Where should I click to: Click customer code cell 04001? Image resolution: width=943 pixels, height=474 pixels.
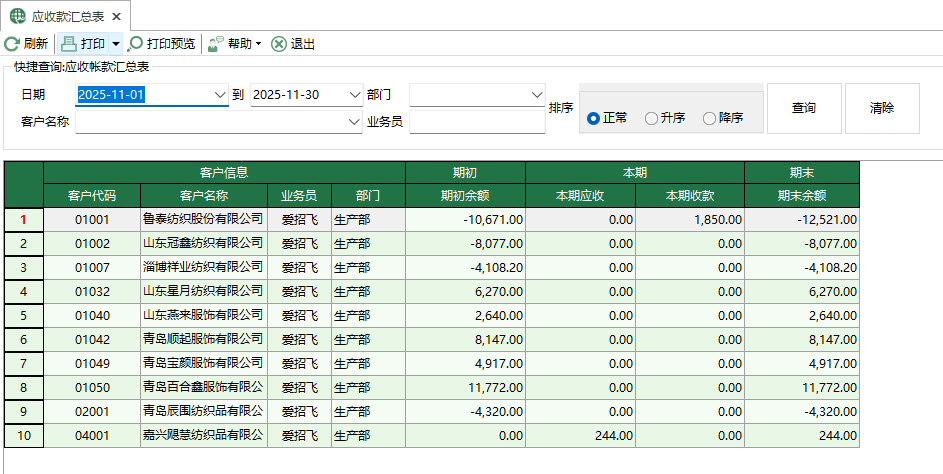click(92, 436)
